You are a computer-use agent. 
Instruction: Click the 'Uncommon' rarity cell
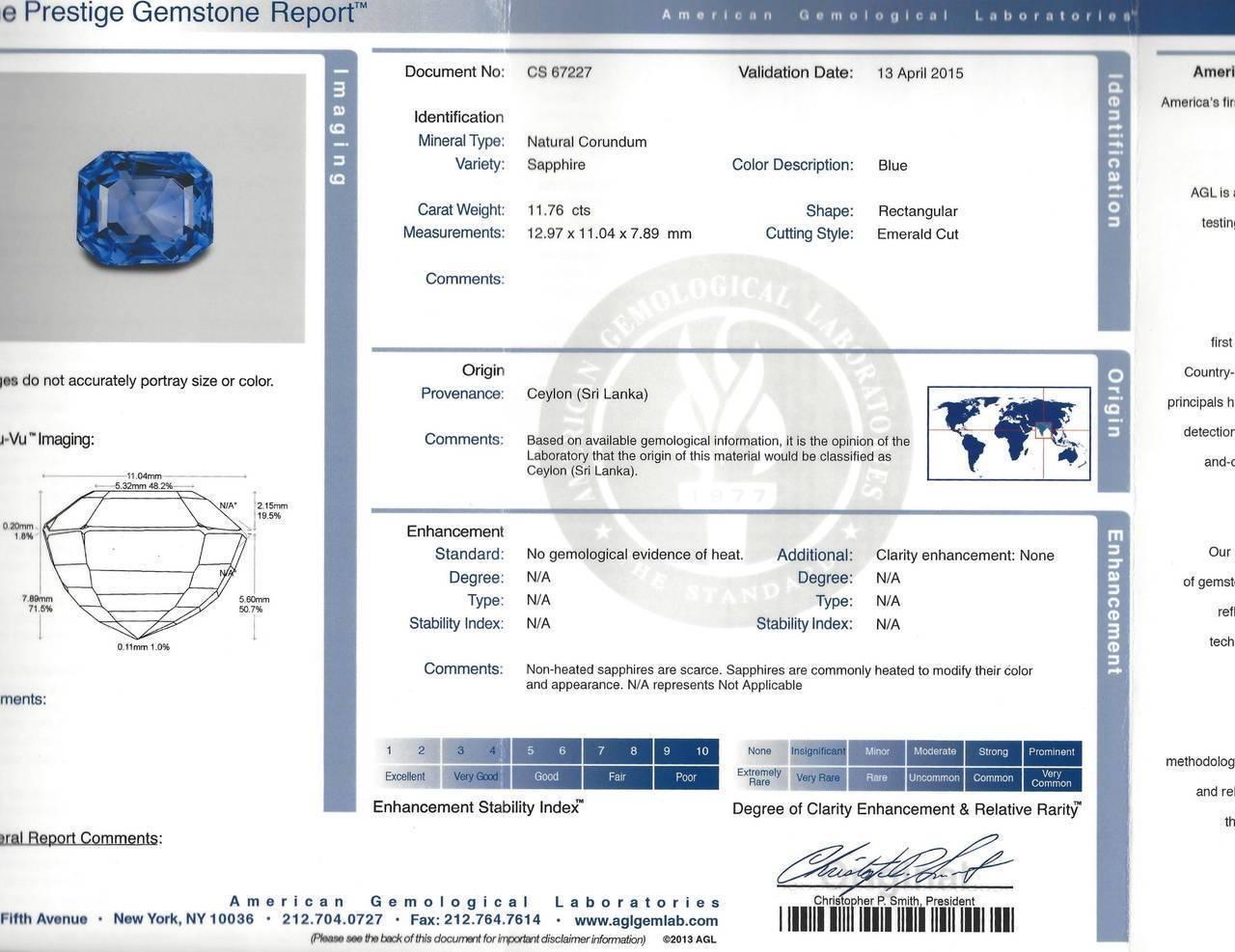coord(935,777)
